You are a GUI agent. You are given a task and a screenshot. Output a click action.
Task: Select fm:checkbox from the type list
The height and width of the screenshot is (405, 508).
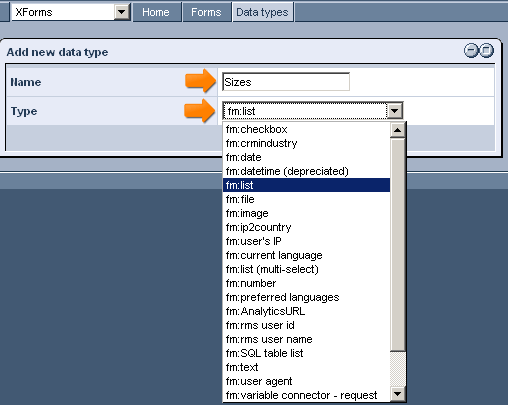coord(306,129)
